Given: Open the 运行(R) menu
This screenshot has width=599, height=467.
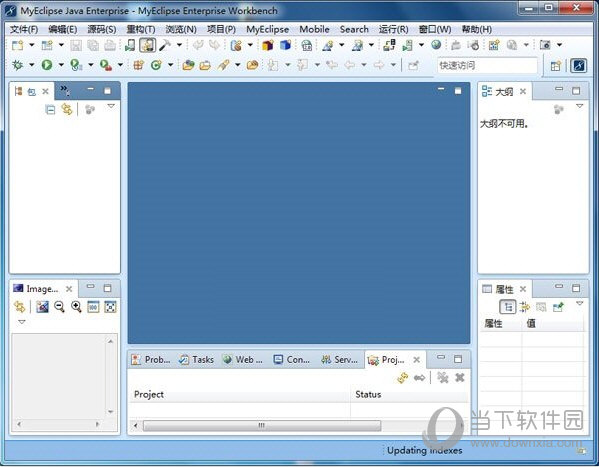Looking at the screenshot, I should point(393,29).
